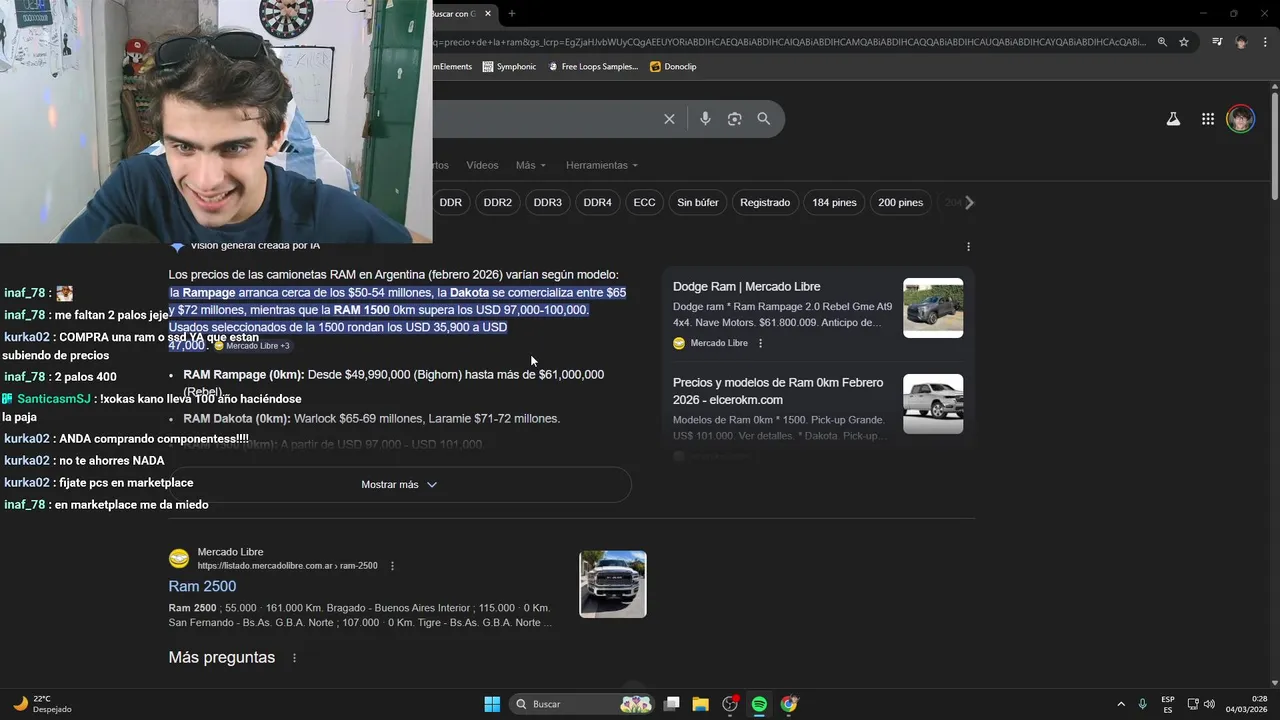Image resolution: width=1280 pixels, height=720 pixels.
Task: Start a voice search with the microphone
Action: pyautogui.click(x=705, y=119)
